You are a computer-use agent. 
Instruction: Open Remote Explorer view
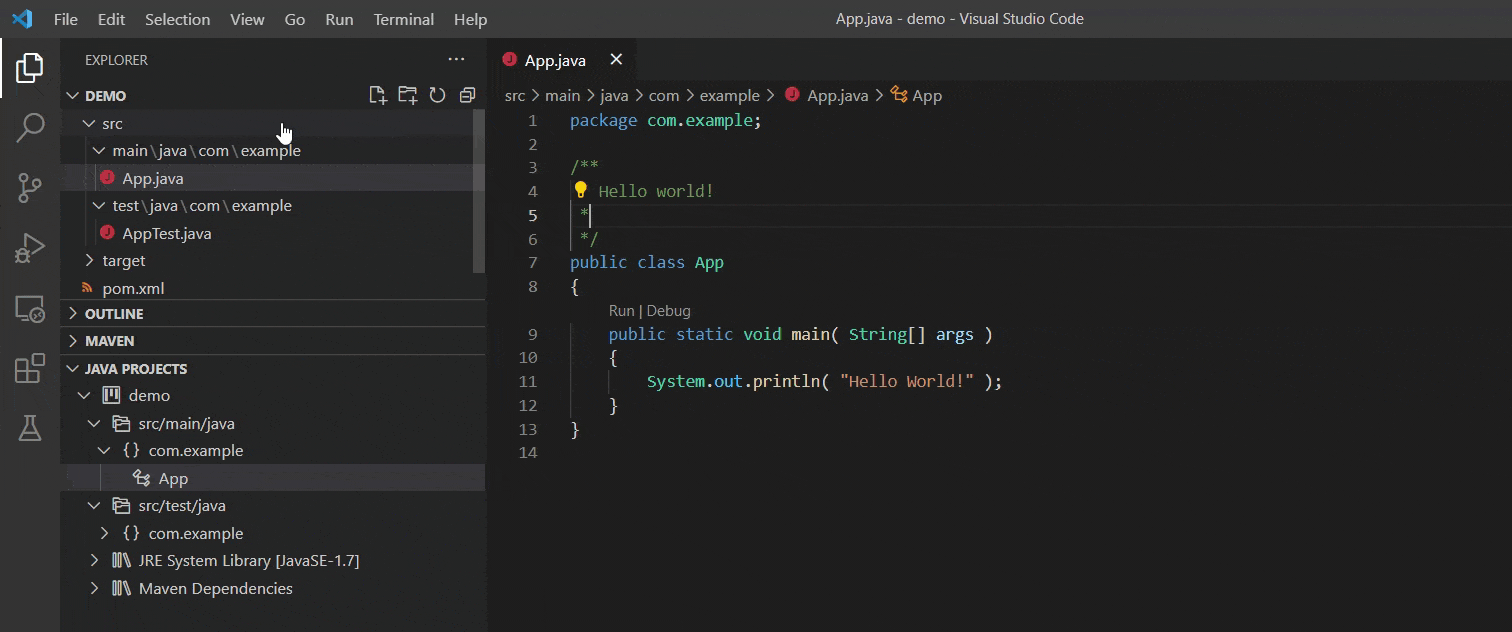pos(30,308)
